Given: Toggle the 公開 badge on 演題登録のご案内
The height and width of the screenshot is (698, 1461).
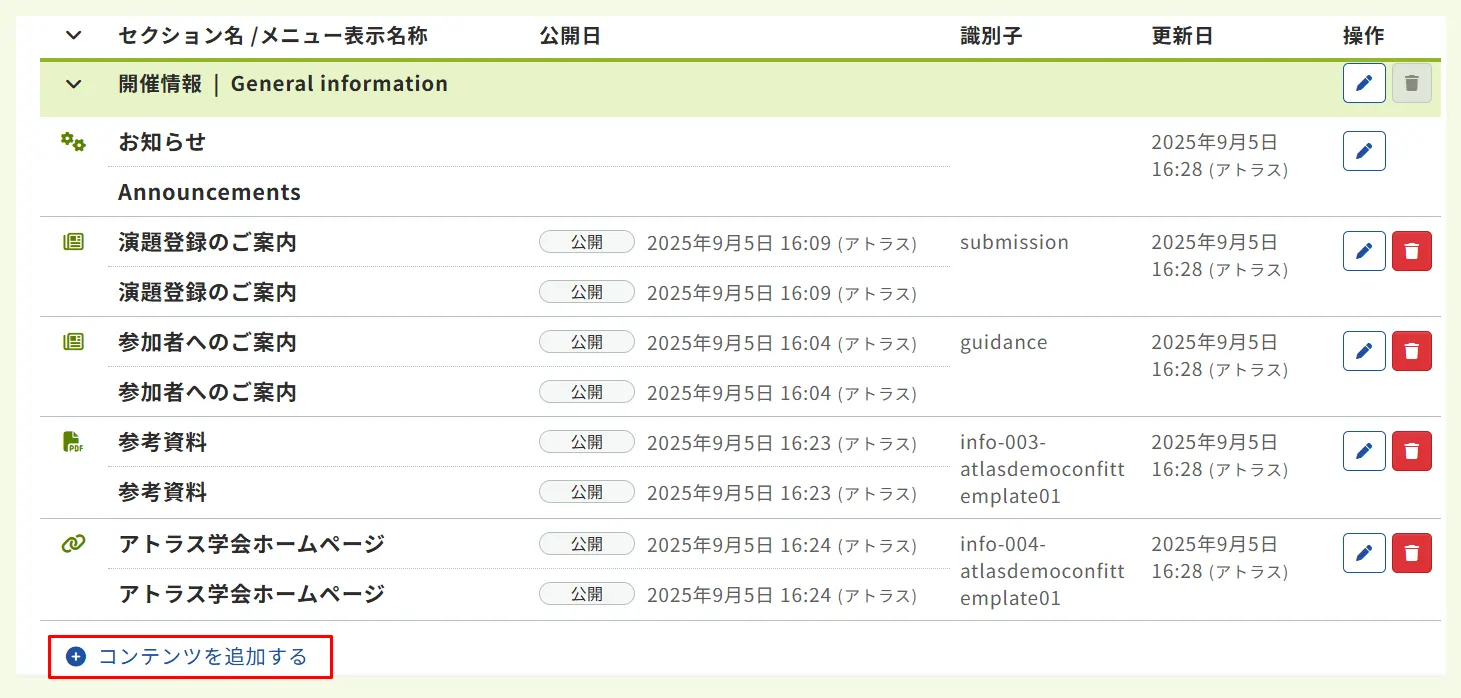Looking at the screenshot, I should point(586,241).
